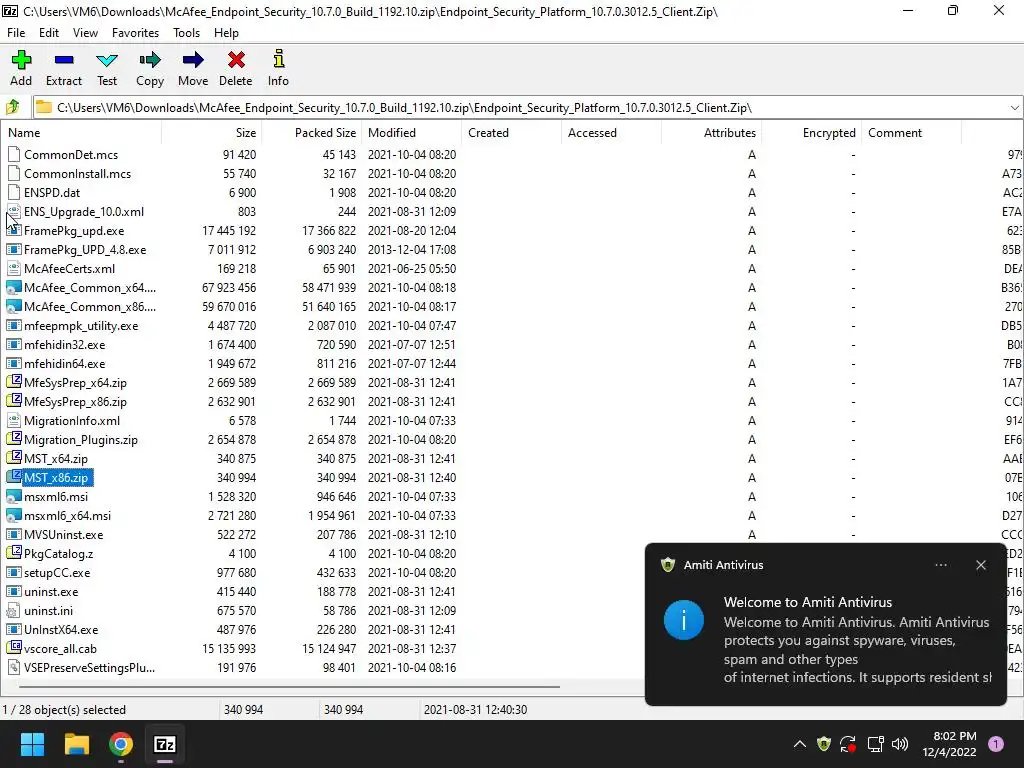Click the Extract toolbar icon

pyautogui.click(x=64, y=60)
